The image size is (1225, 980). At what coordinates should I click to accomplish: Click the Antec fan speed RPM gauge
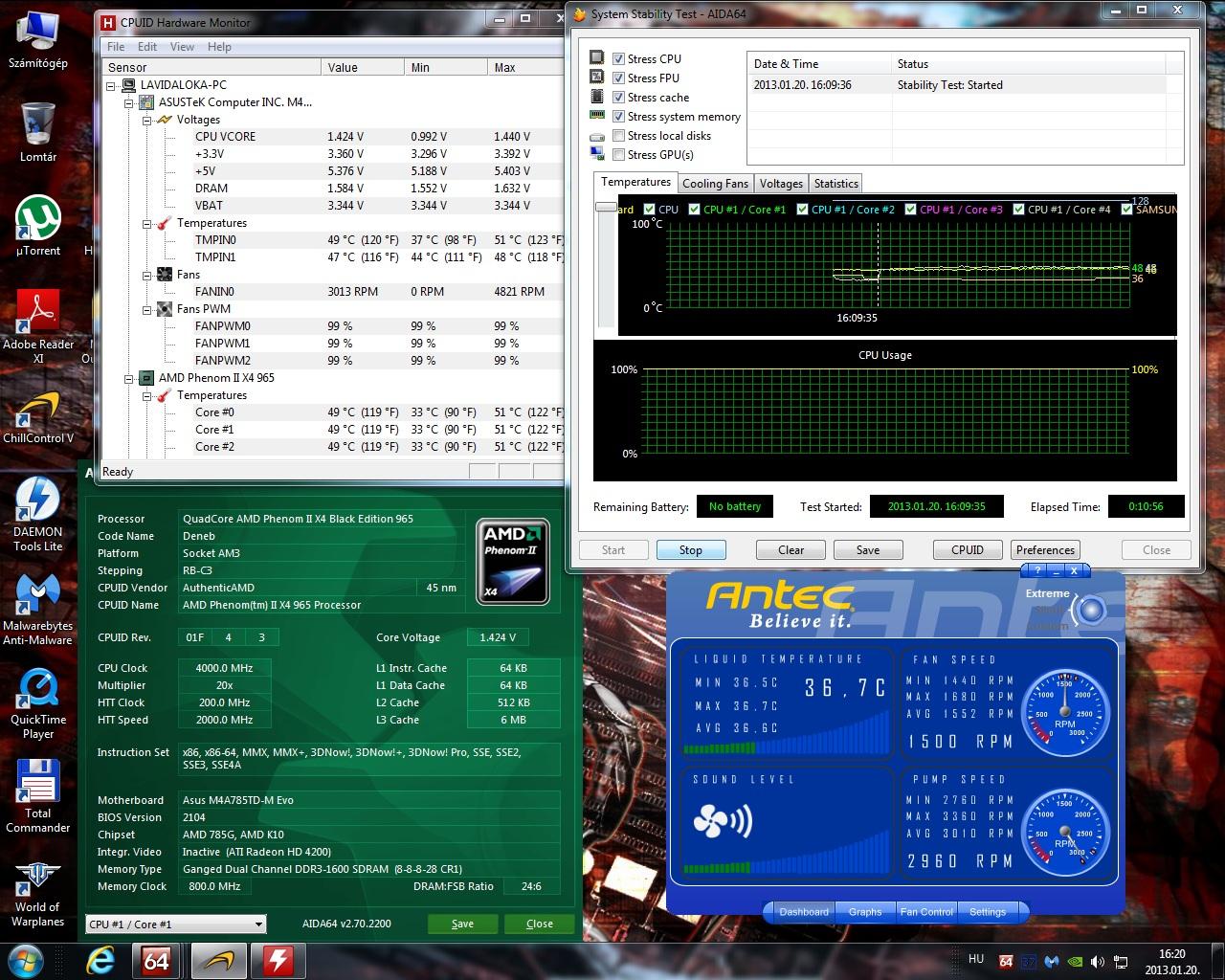(1065, 714)
